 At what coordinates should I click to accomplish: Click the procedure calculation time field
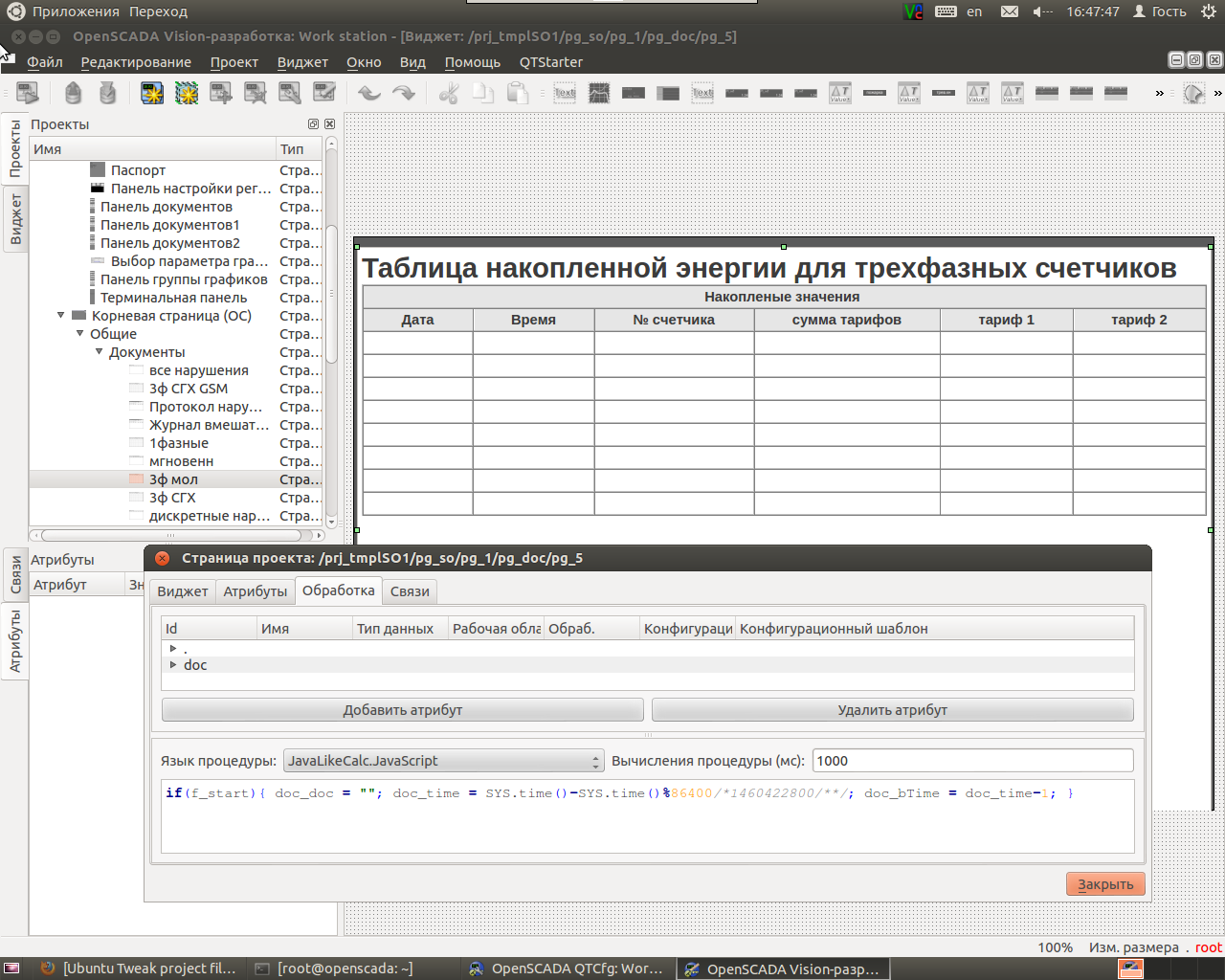point(972,761)
